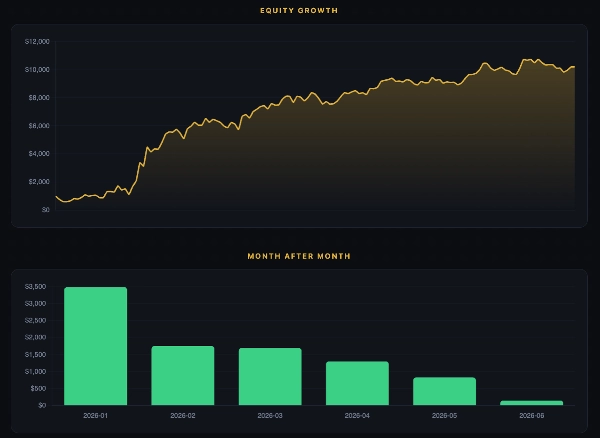Click the $500 axis label
The height and width of the screenshot is (438, 600).
[x=39, y=388]
